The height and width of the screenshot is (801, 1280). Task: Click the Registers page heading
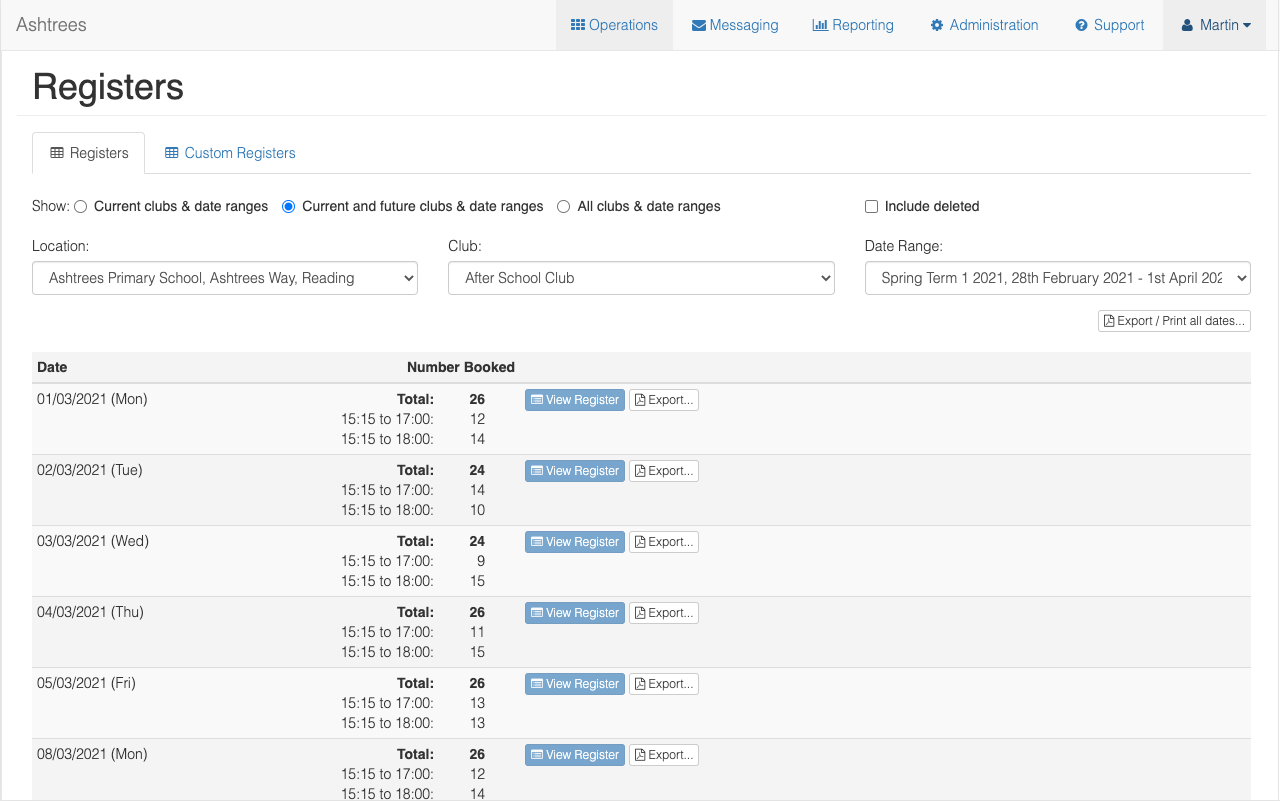108,87
